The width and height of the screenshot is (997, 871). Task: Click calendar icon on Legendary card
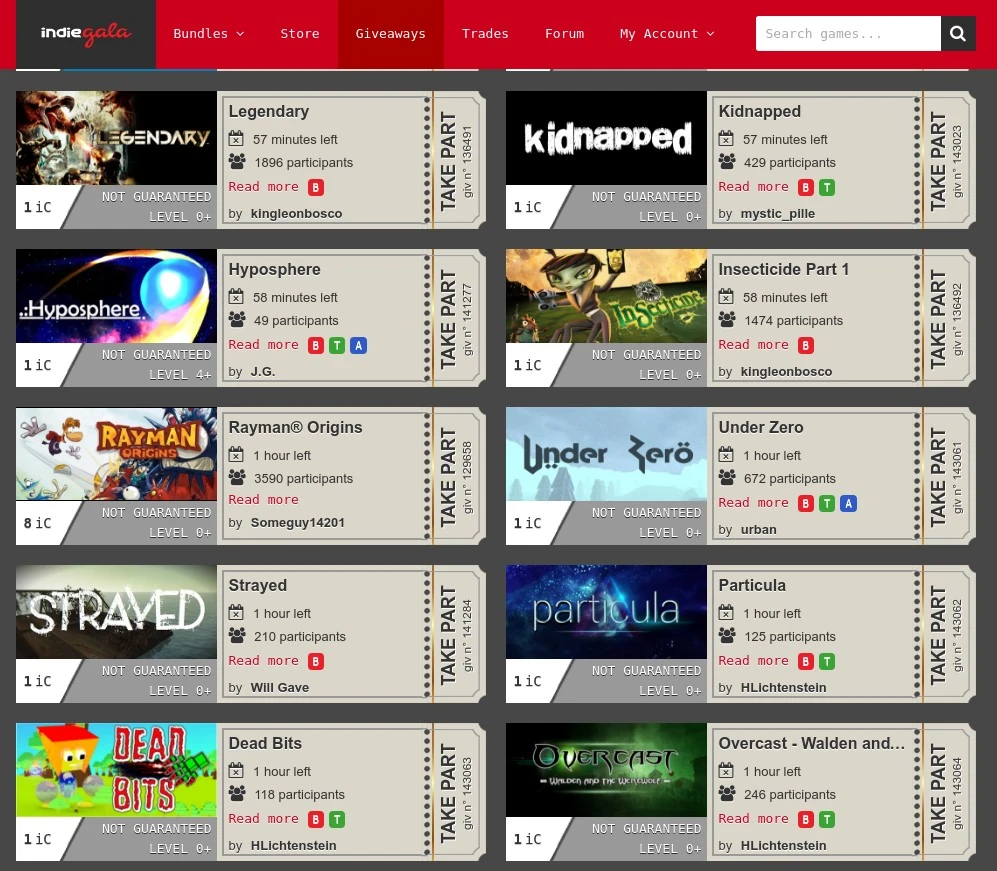pyautogui.click(x=236, y=139)
